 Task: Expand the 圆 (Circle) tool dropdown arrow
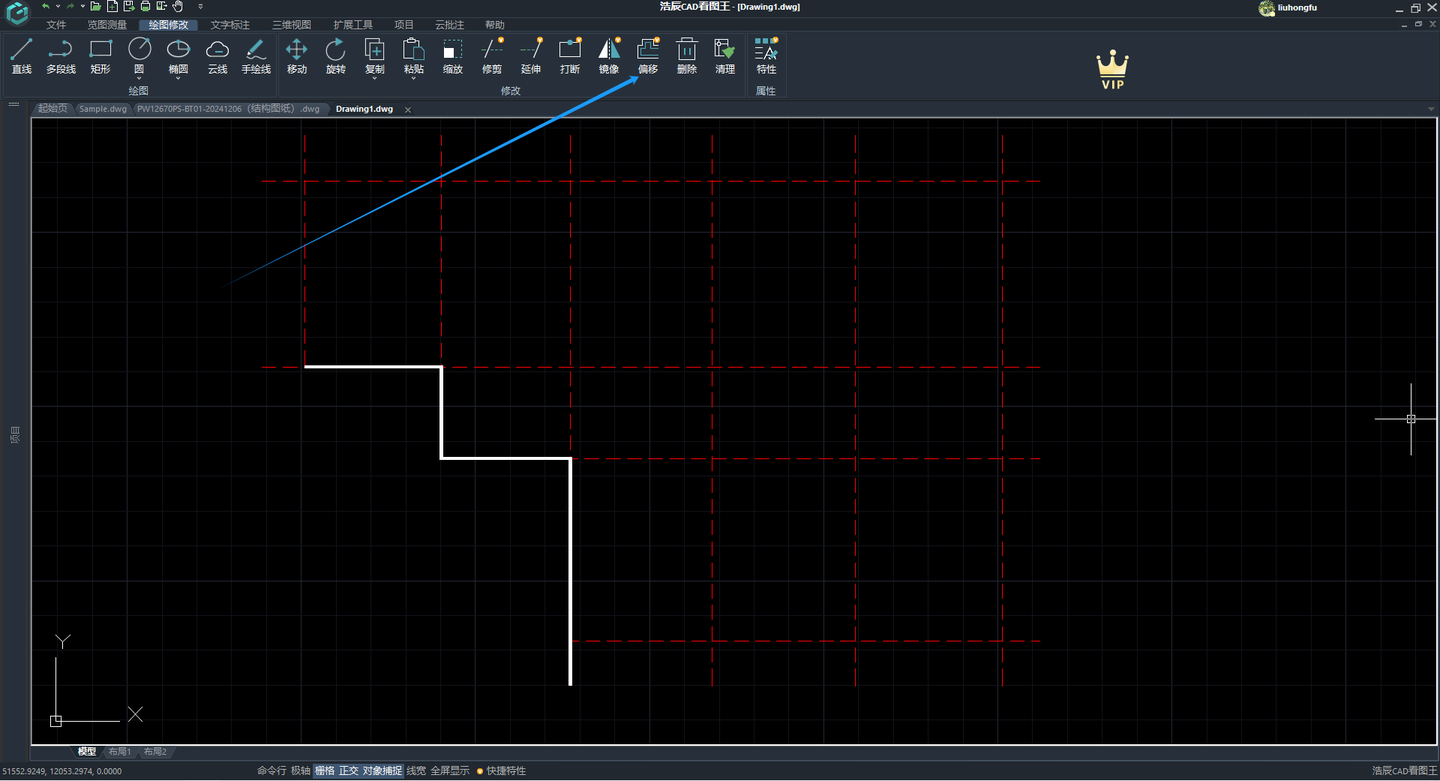coord(139,79)
